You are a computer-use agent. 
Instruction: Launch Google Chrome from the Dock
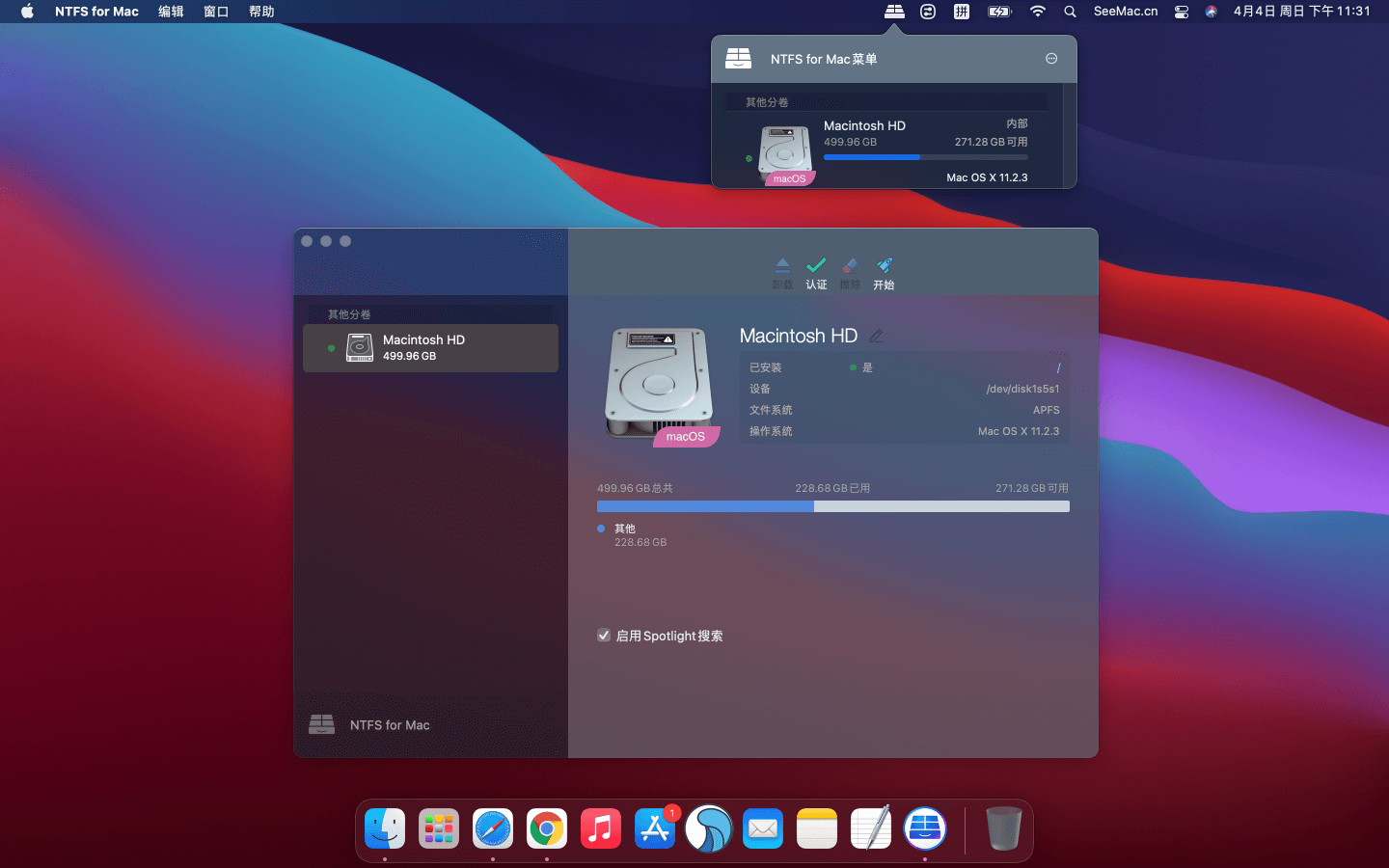click(x=547, y=828)
